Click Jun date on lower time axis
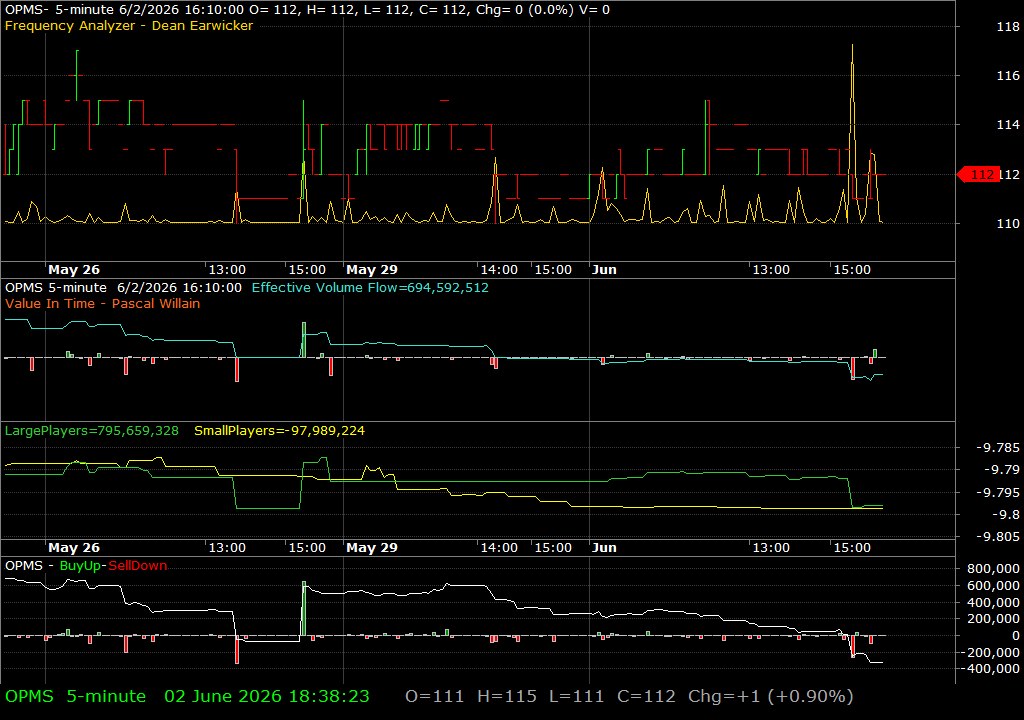Image resolution: width=1024 pixels, height=720 pixels. click(x=604, y=548)
